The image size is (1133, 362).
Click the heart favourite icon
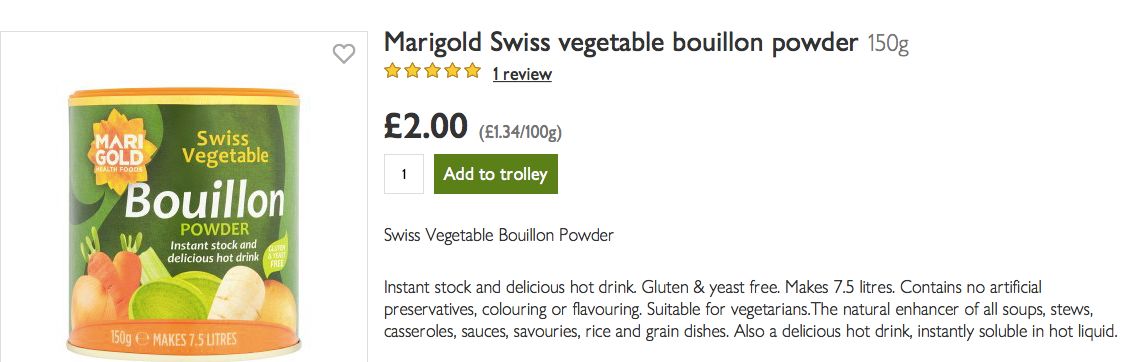(344, 53)
